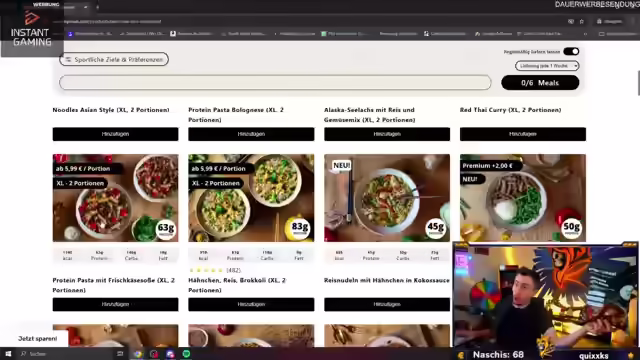This screenshot has width=640, height=360.
Task: Open the Protein Pasta Frischkäsesoße meal image
Action: (116, 198)
